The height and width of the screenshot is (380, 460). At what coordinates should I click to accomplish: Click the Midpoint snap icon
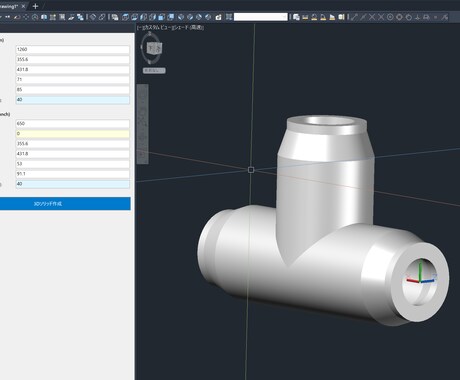tap(363, 17)
